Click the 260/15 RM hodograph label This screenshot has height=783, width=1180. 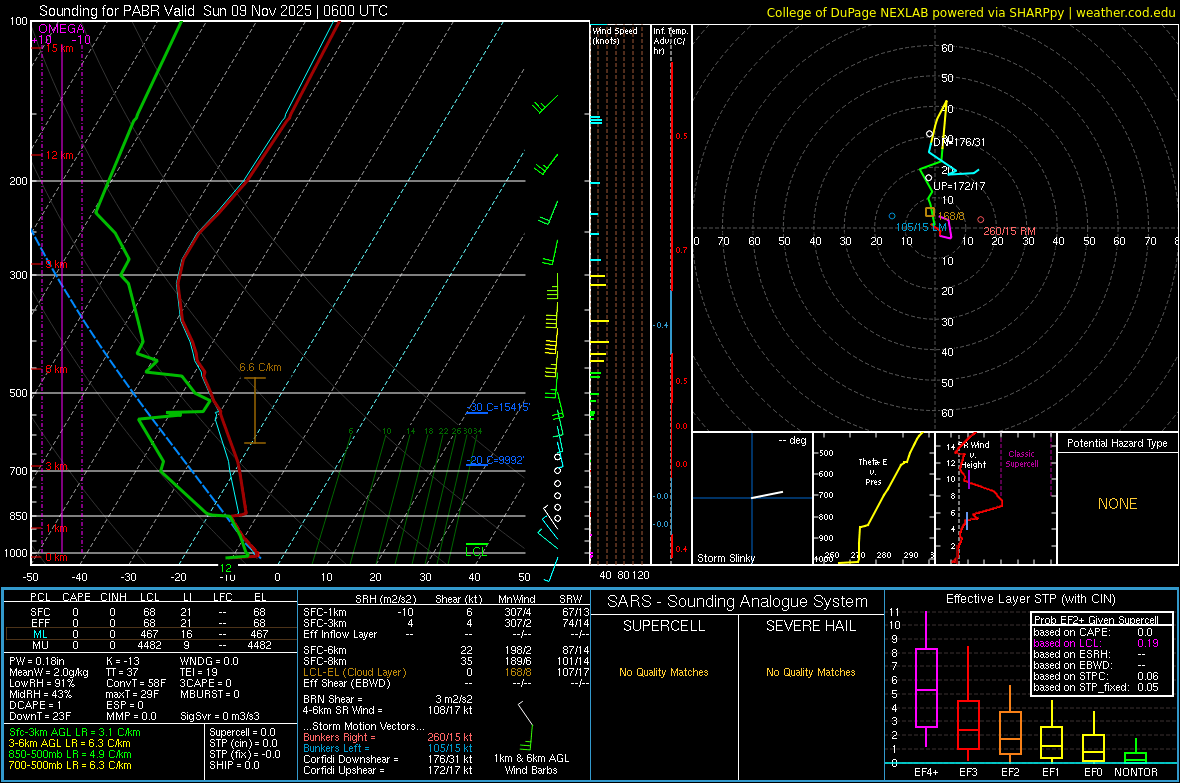click(1009, 231)
